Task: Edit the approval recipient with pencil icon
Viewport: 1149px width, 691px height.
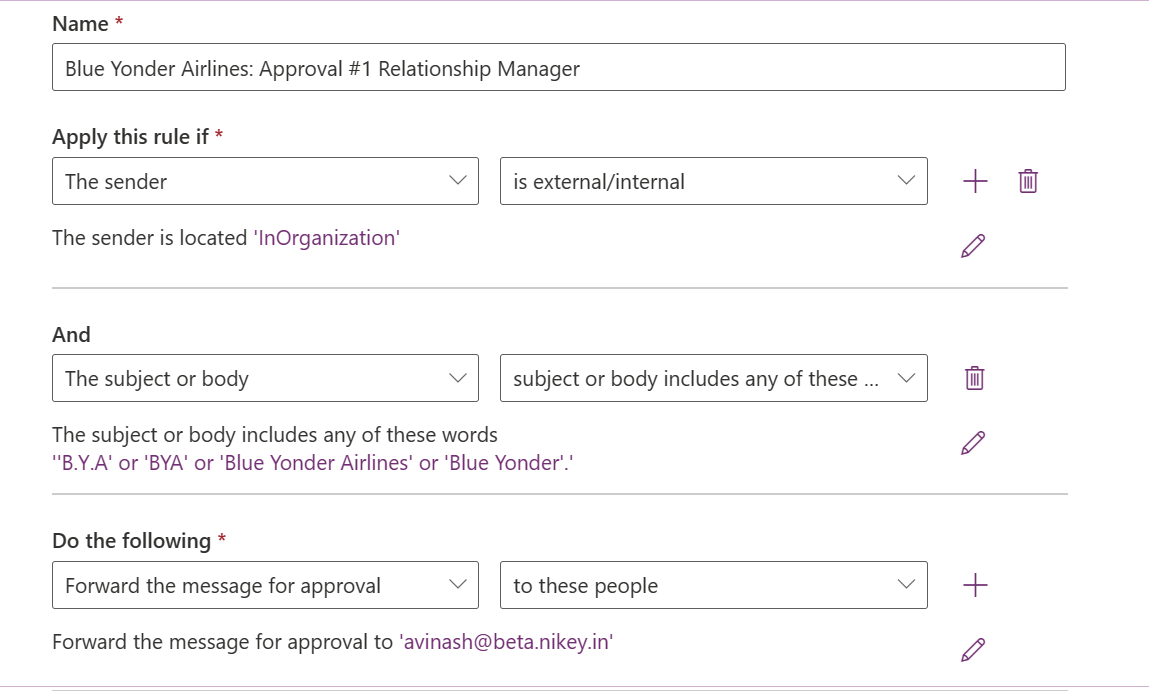Action: (972, 649)
